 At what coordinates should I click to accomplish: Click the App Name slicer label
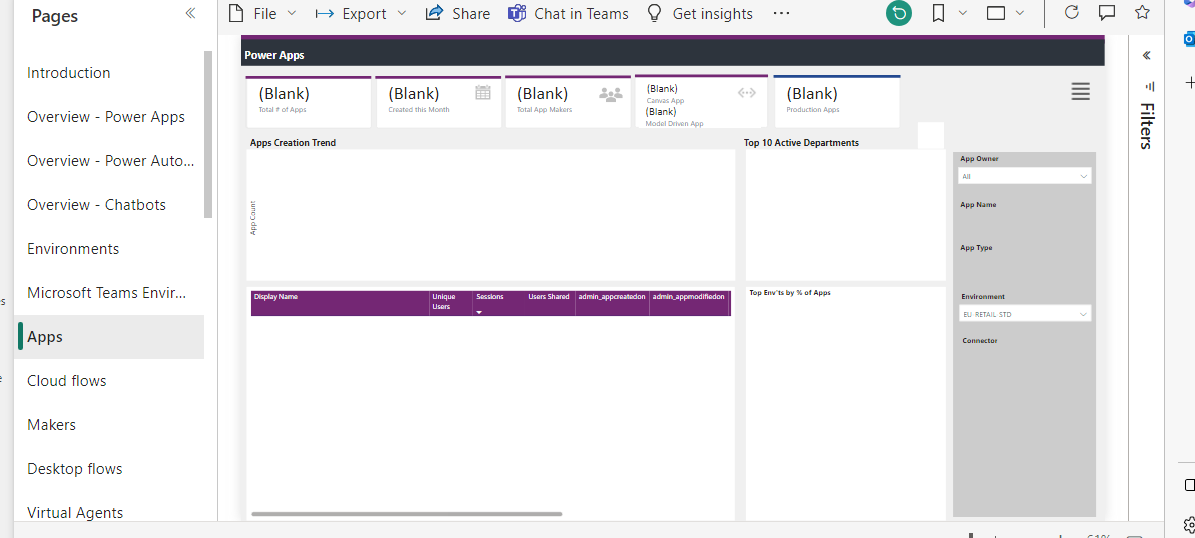click(978, 205)
